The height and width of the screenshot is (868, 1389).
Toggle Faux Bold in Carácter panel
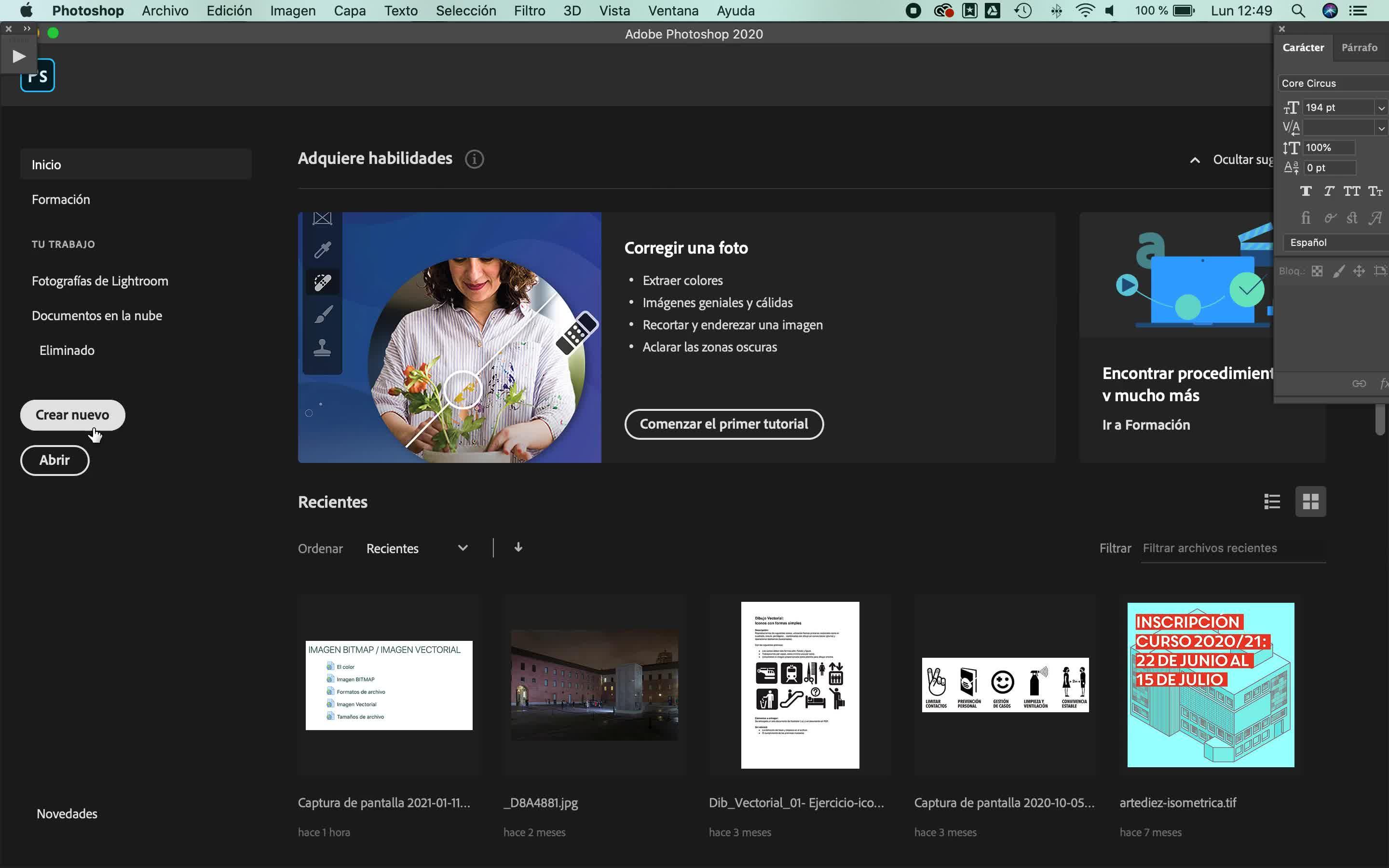click(1306, 191)
